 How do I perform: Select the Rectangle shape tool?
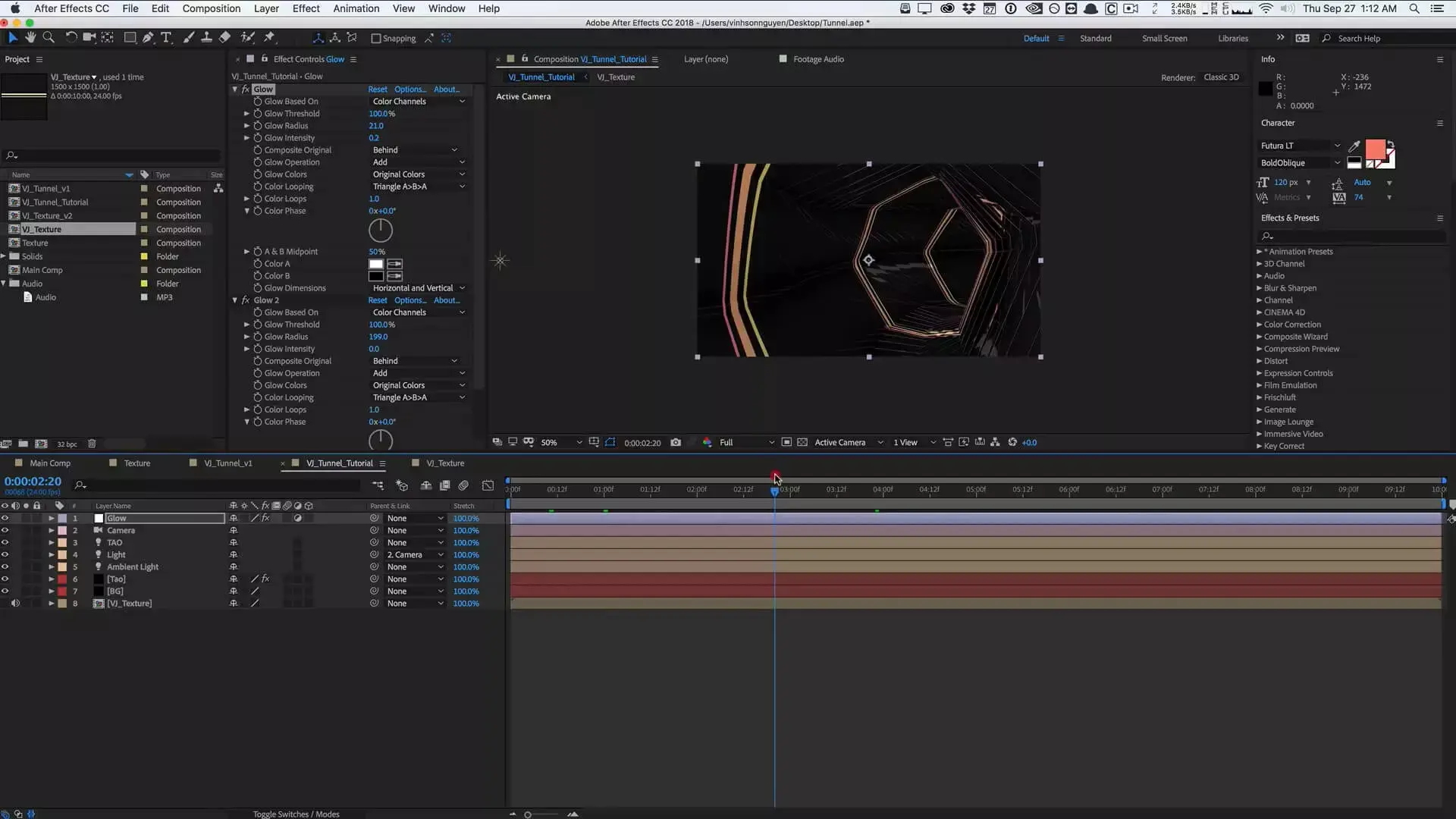click(x=130, y=37)
